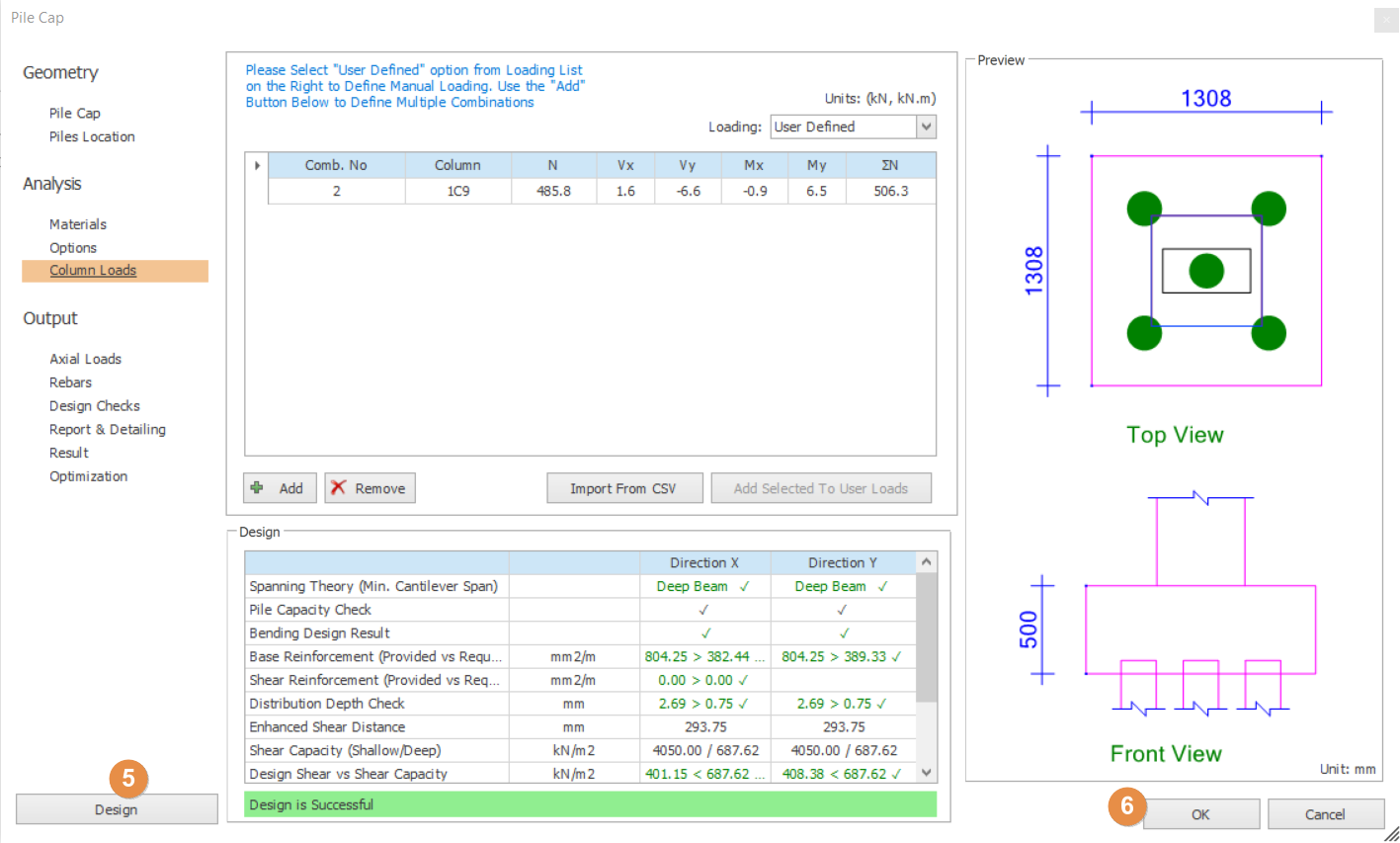Select the Pile Capacity Check row
The image size is (1400, 843).
pos(581,610)
